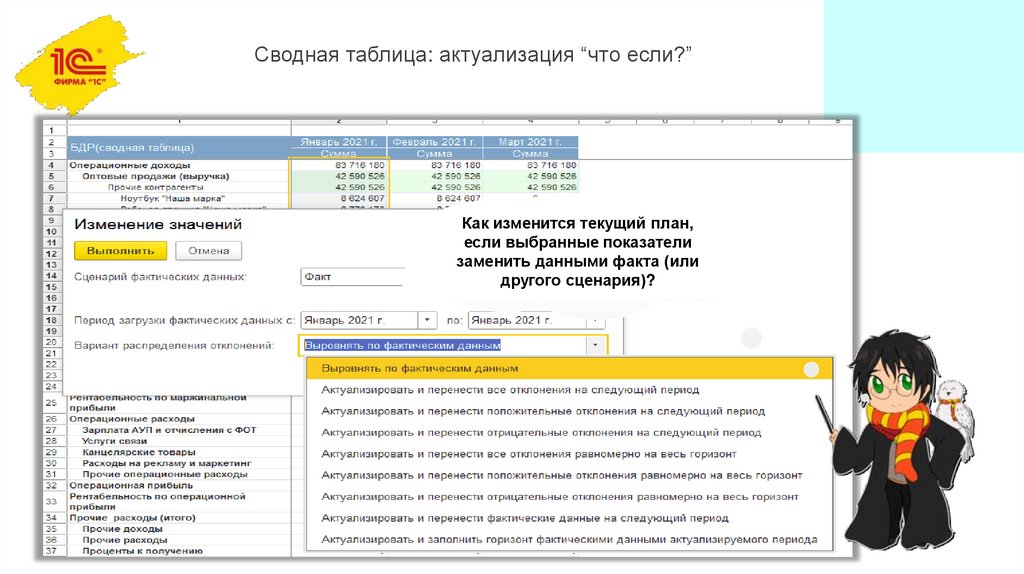Click the end period field after 'по:'

click(x=527, y=320)
